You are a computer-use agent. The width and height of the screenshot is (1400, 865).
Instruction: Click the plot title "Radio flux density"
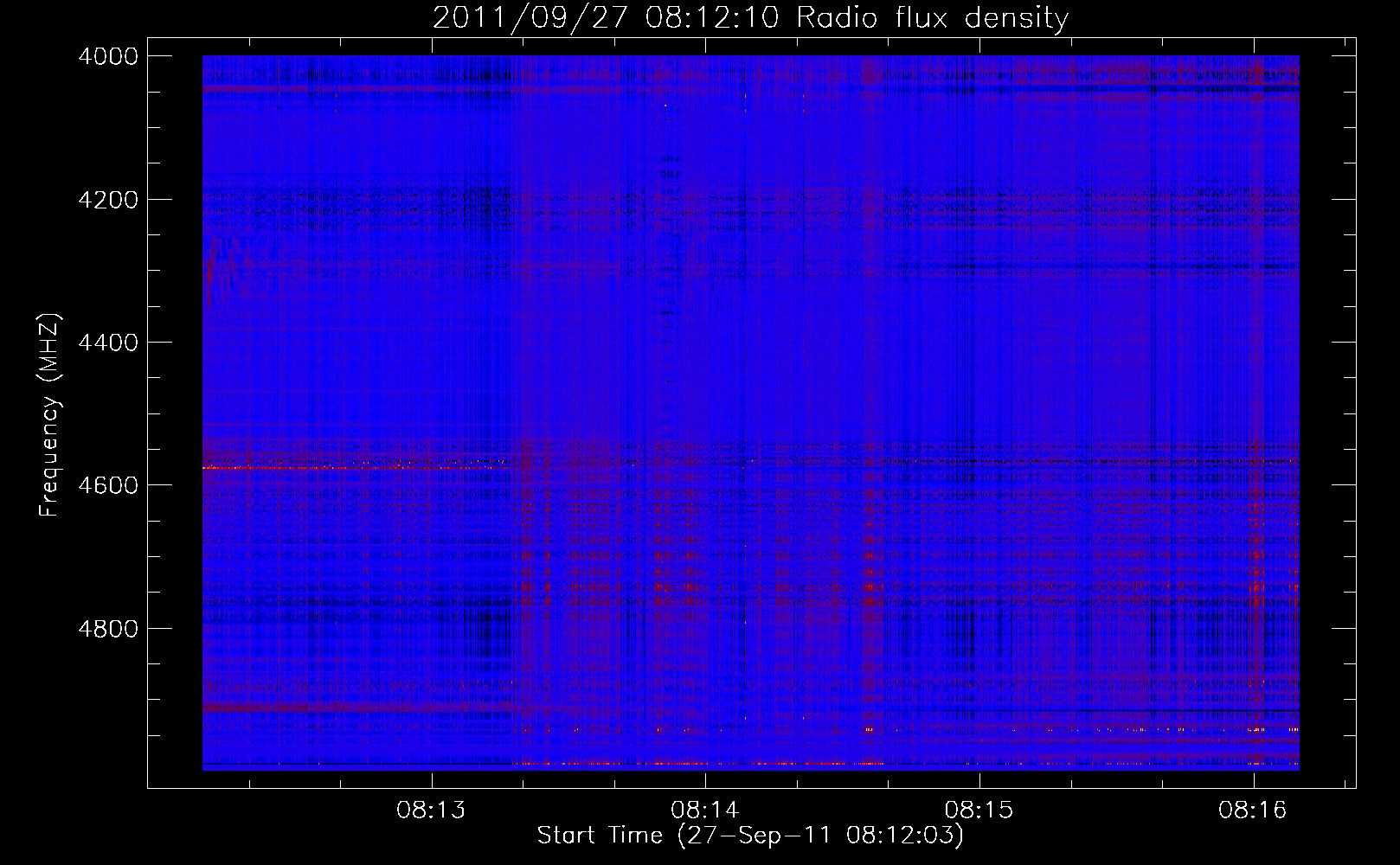click(x=933, y=18)
